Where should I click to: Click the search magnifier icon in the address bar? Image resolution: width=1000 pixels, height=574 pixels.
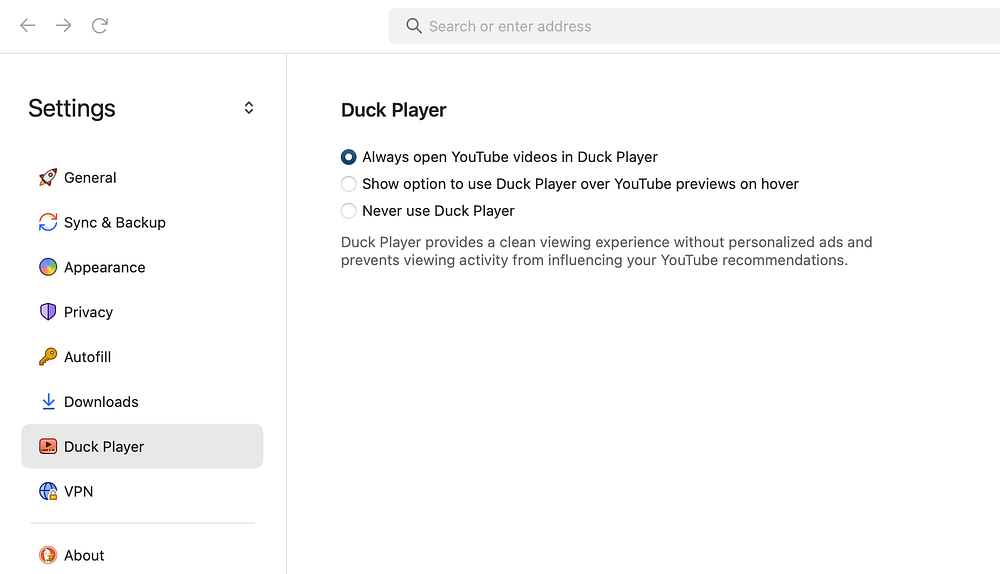pos(413,26)
